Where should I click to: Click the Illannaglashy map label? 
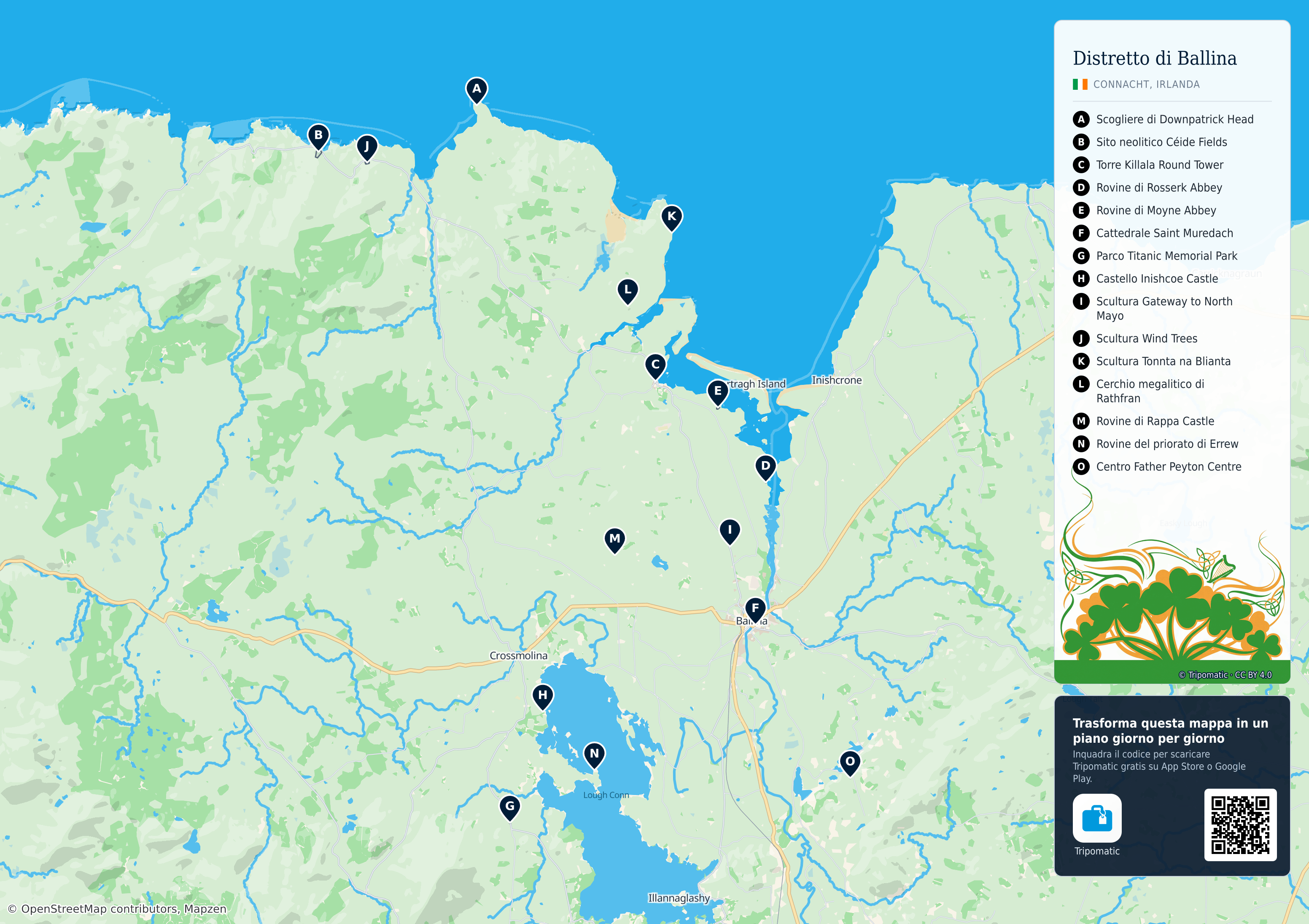click(679, 898)
